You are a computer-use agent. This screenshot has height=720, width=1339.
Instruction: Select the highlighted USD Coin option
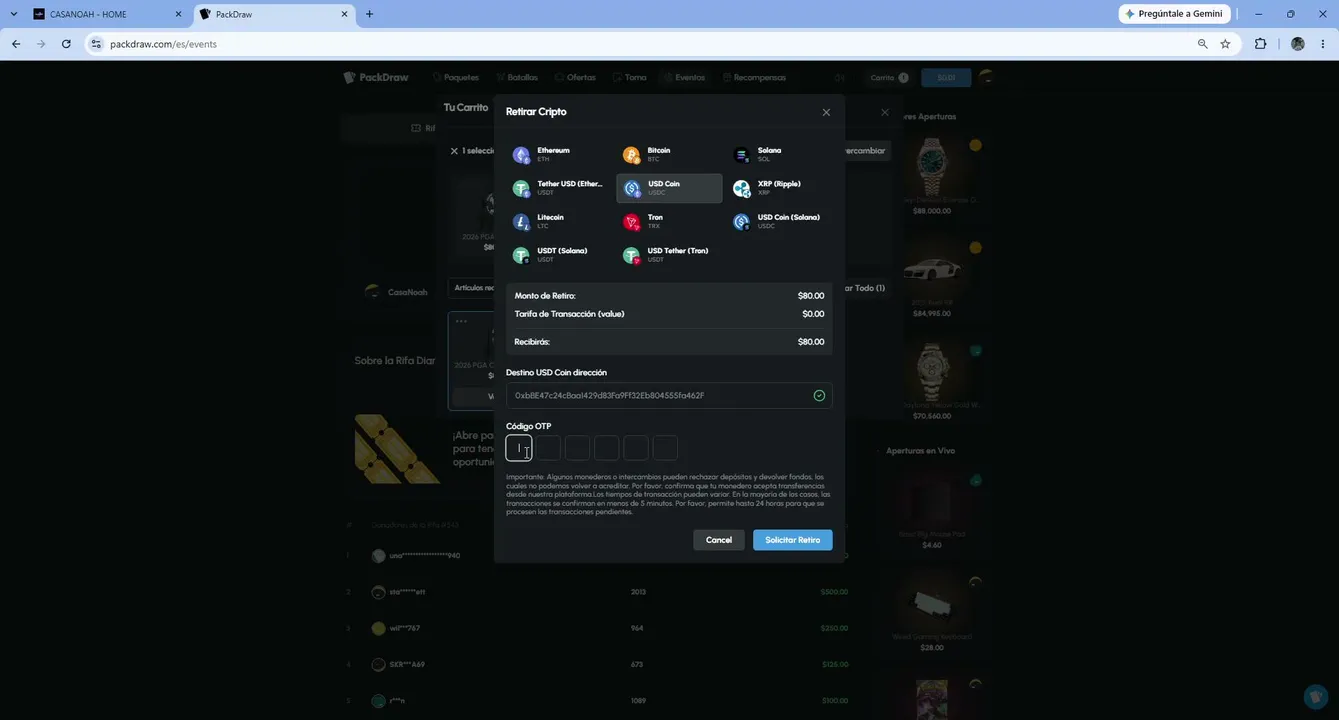coord(669,188)
